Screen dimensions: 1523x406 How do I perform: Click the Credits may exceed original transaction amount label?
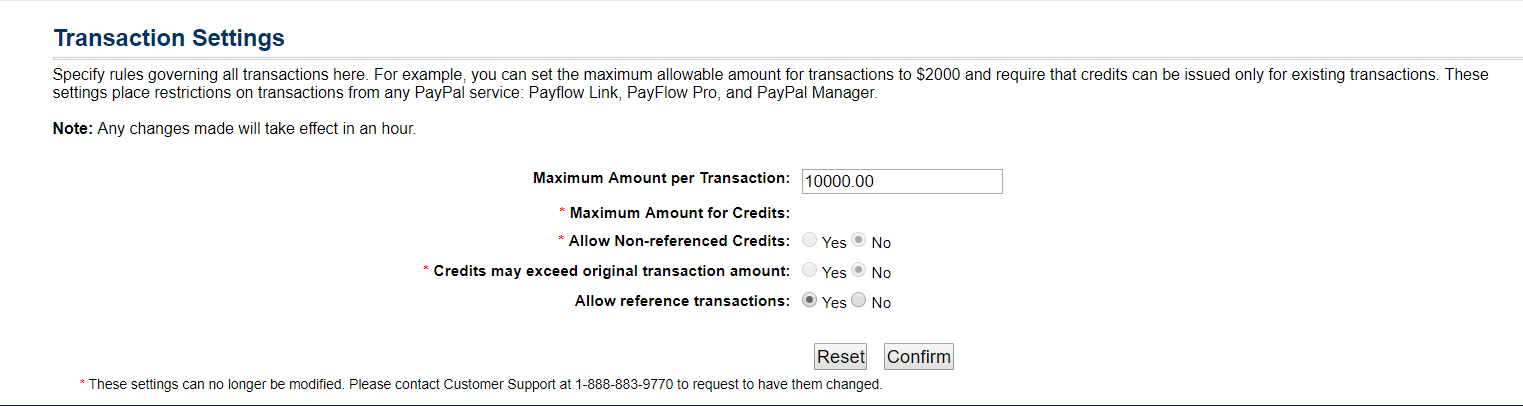pyautogui.click(x=611, y=271)
